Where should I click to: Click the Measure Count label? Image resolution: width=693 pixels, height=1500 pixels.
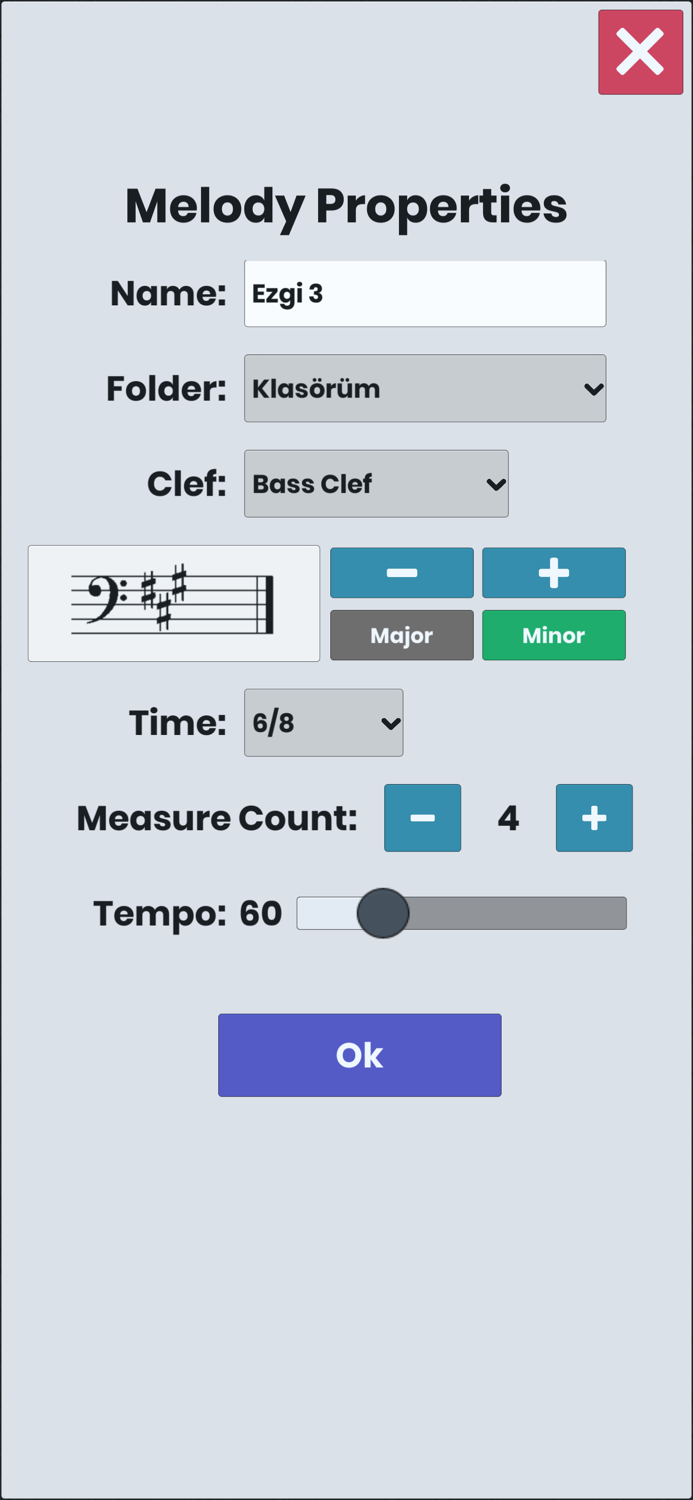click(217, 818)
